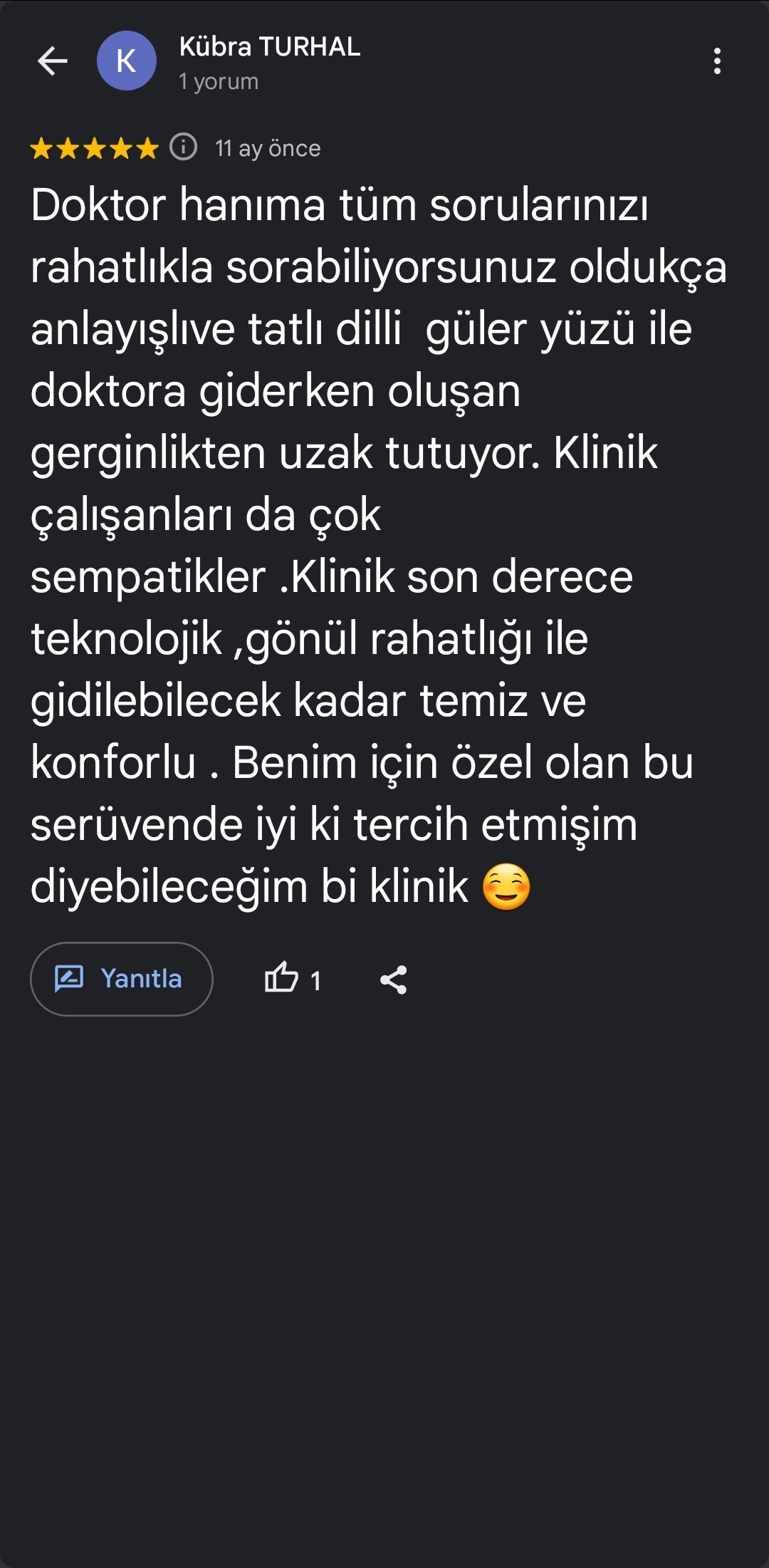Click the fifth yellow rating star
Screen dimensions: 769x1568
tap(147, 148)
